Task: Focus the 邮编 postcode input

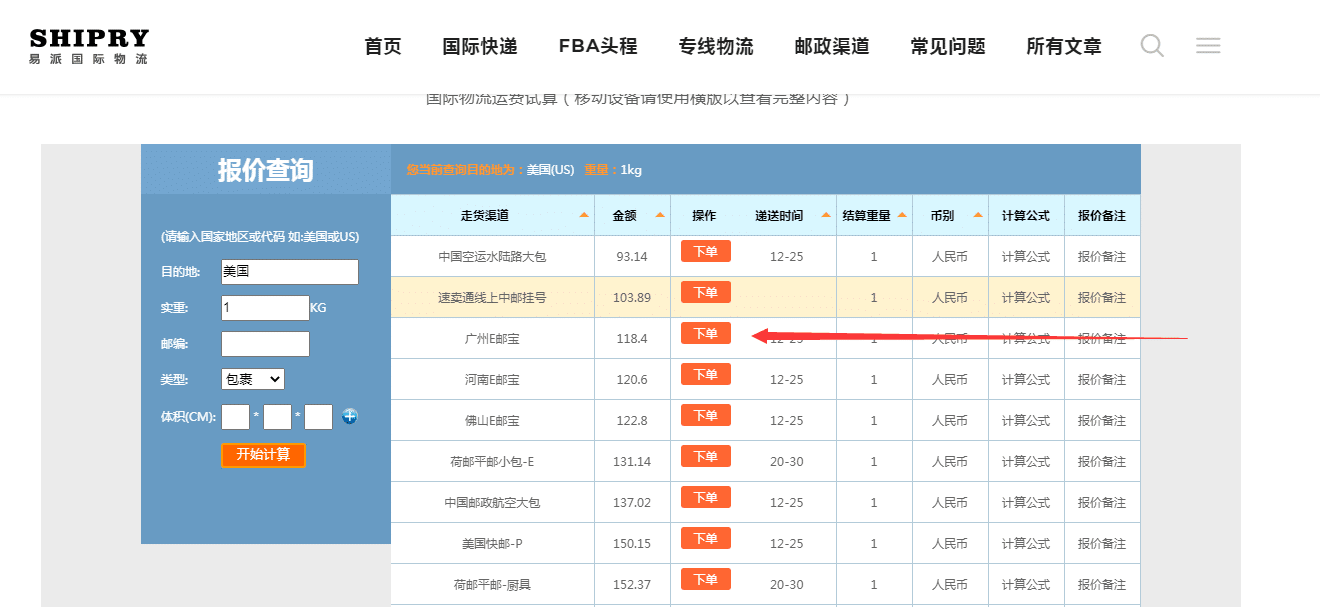Action: coord(265,344)
